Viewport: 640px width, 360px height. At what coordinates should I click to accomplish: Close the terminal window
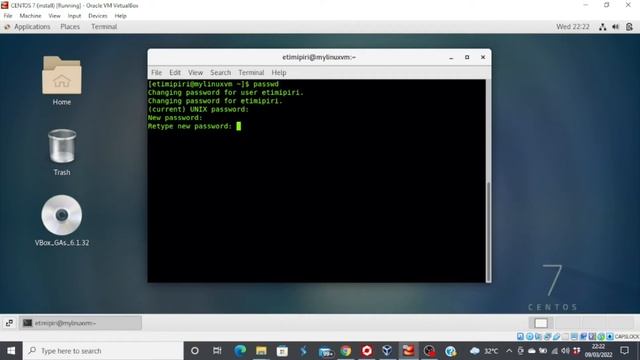tap(483, 58)
